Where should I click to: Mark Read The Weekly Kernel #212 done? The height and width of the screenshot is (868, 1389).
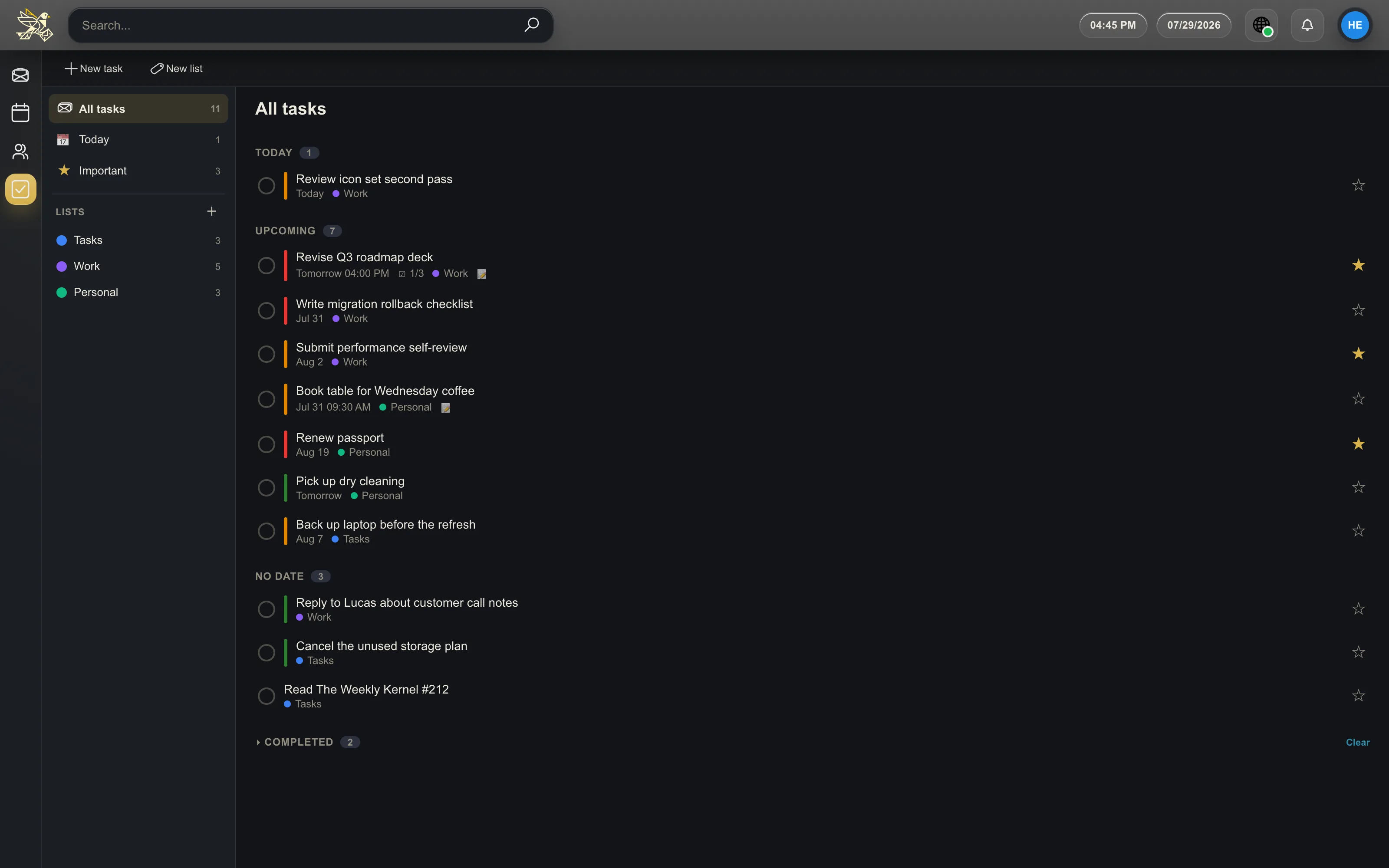click(267, 696)
